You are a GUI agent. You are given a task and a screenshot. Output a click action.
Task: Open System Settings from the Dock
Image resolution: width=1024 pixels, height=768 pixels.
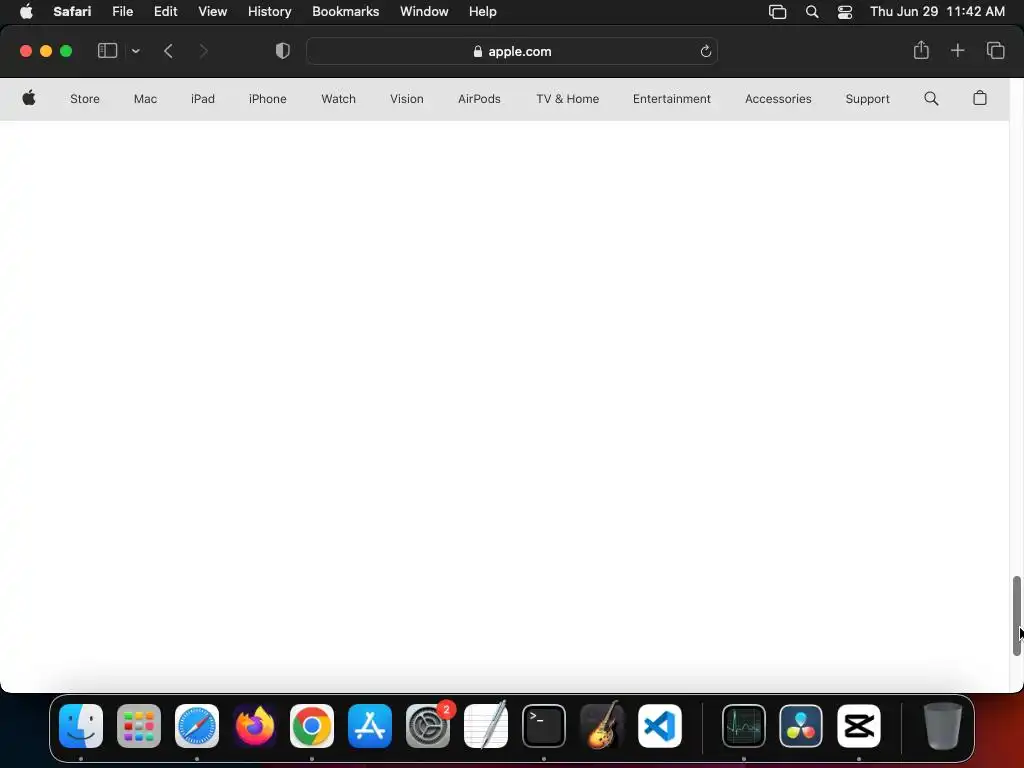click(428, 726)
